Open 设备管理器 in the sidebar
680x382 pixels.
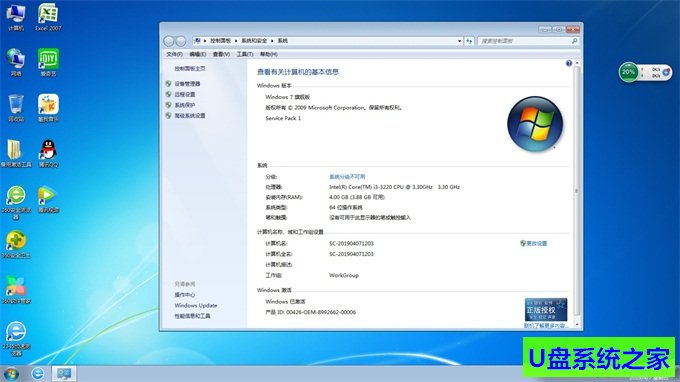(187, 84)
